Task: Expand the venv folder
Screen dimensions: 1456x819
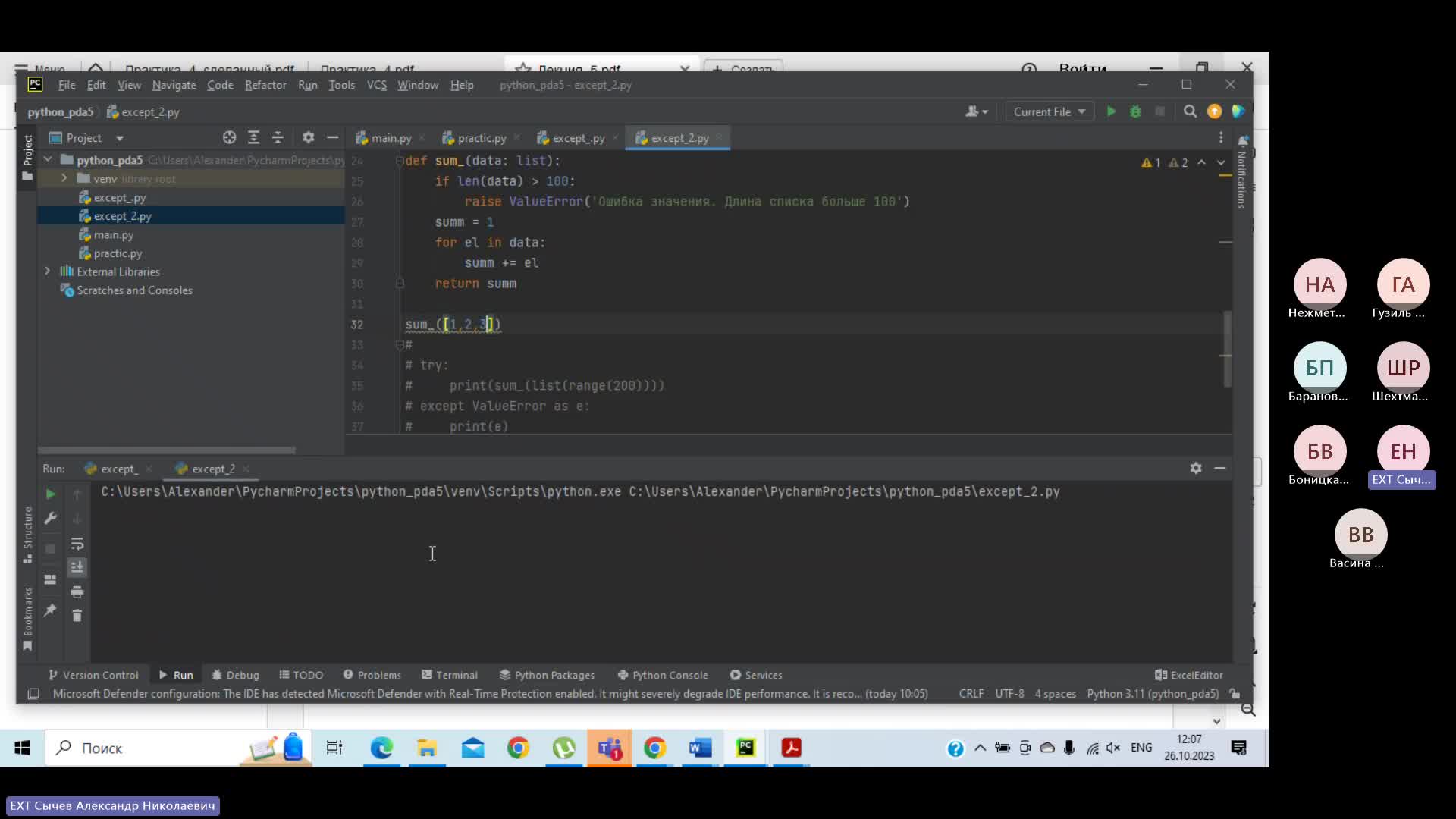Action: (64, 178)
